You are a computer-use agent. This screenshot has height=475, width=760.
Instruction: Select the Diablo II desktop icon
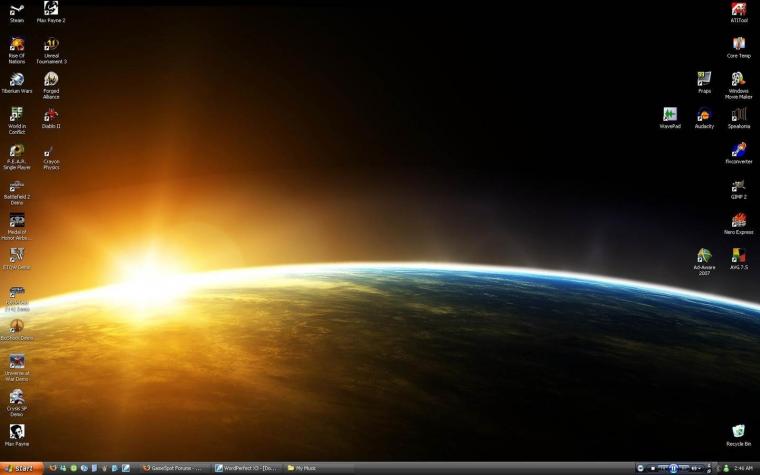click(51, 118)
